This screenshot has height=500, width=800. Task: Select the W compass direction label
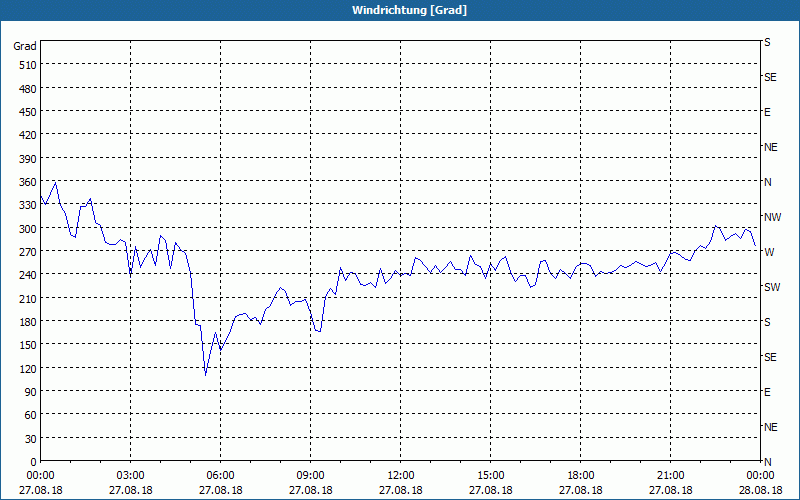[769, 252]
